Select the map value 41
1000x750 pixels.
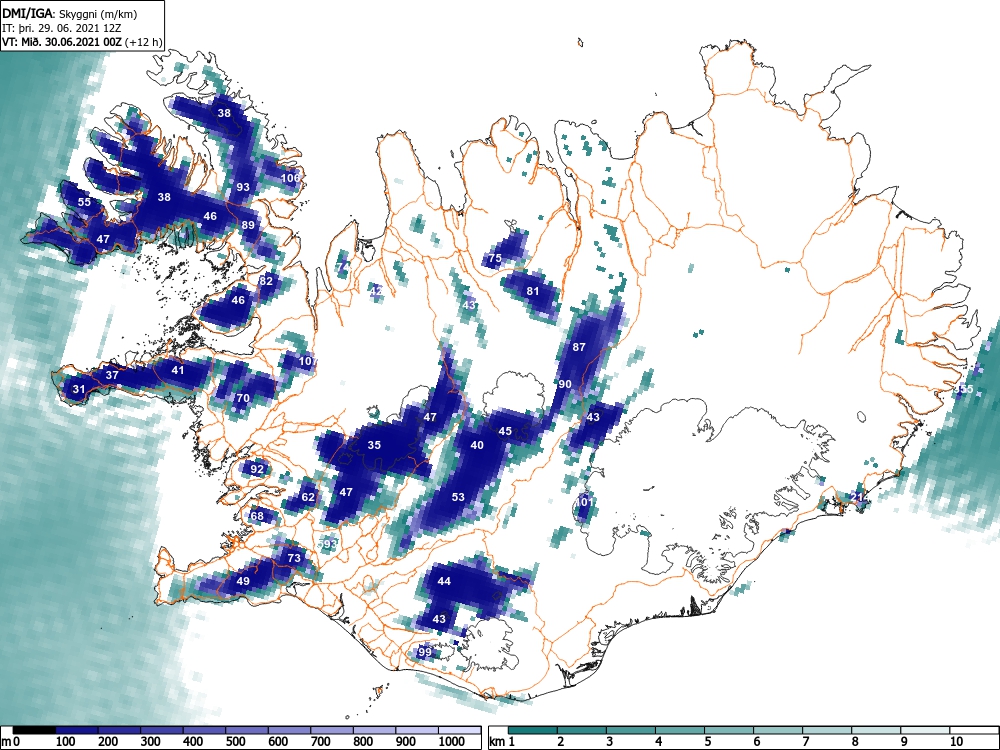(x=177, y=371)
